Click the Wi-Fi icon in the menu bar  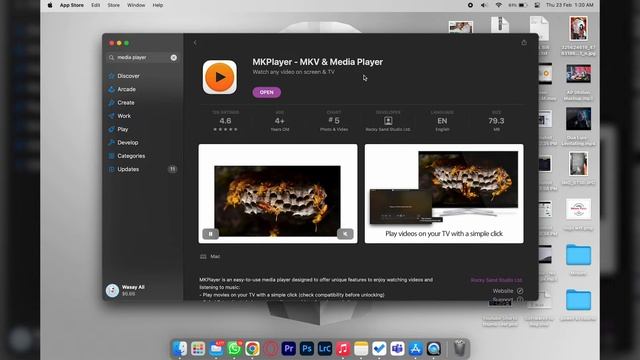point(498,5)
